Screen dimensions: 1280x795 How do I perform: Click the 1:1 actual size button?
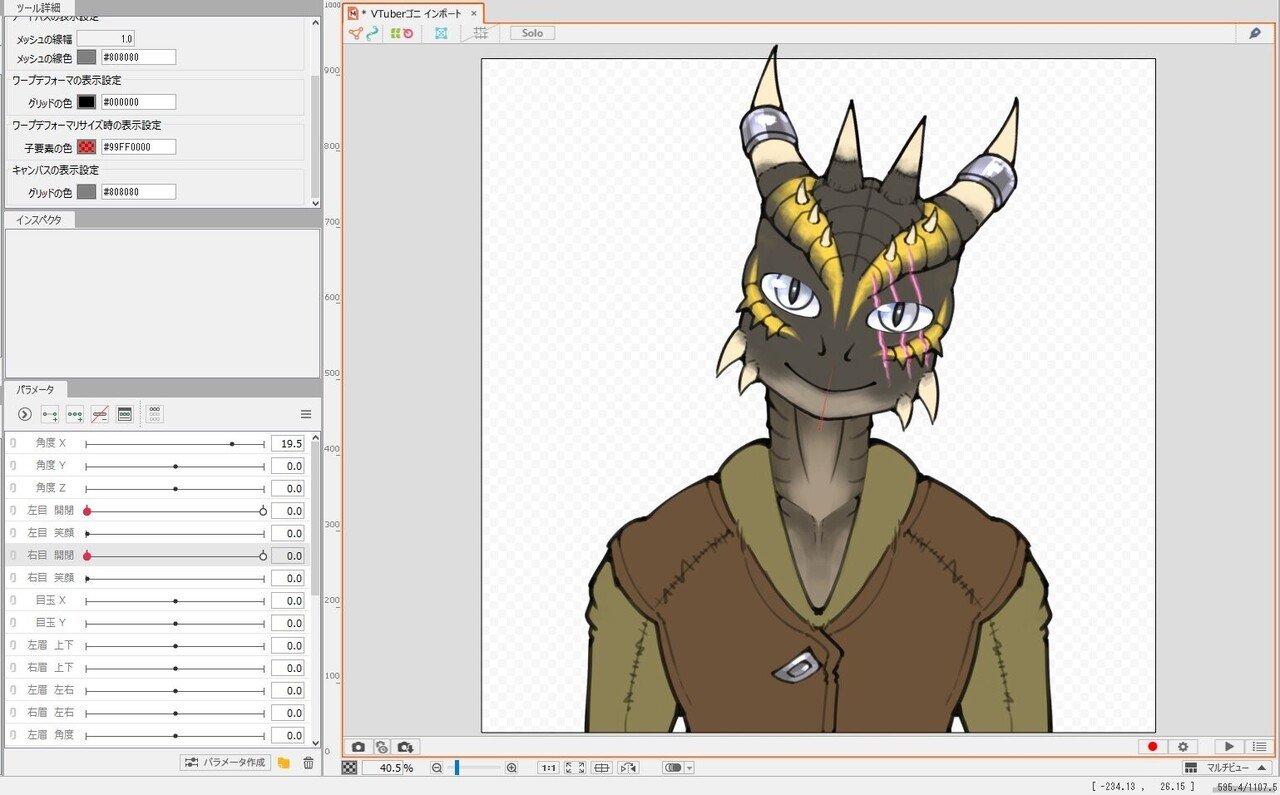(x=549, y=768)
